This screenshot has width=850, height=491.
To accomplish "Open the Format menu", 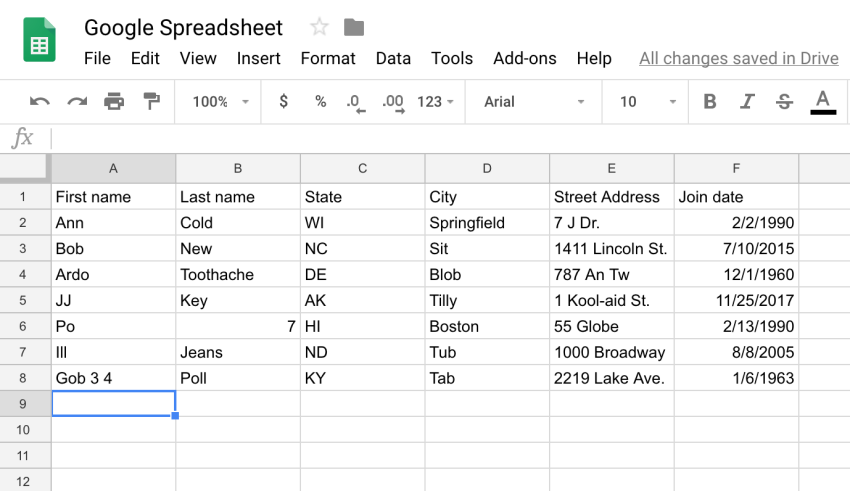I will click(328, 58).
